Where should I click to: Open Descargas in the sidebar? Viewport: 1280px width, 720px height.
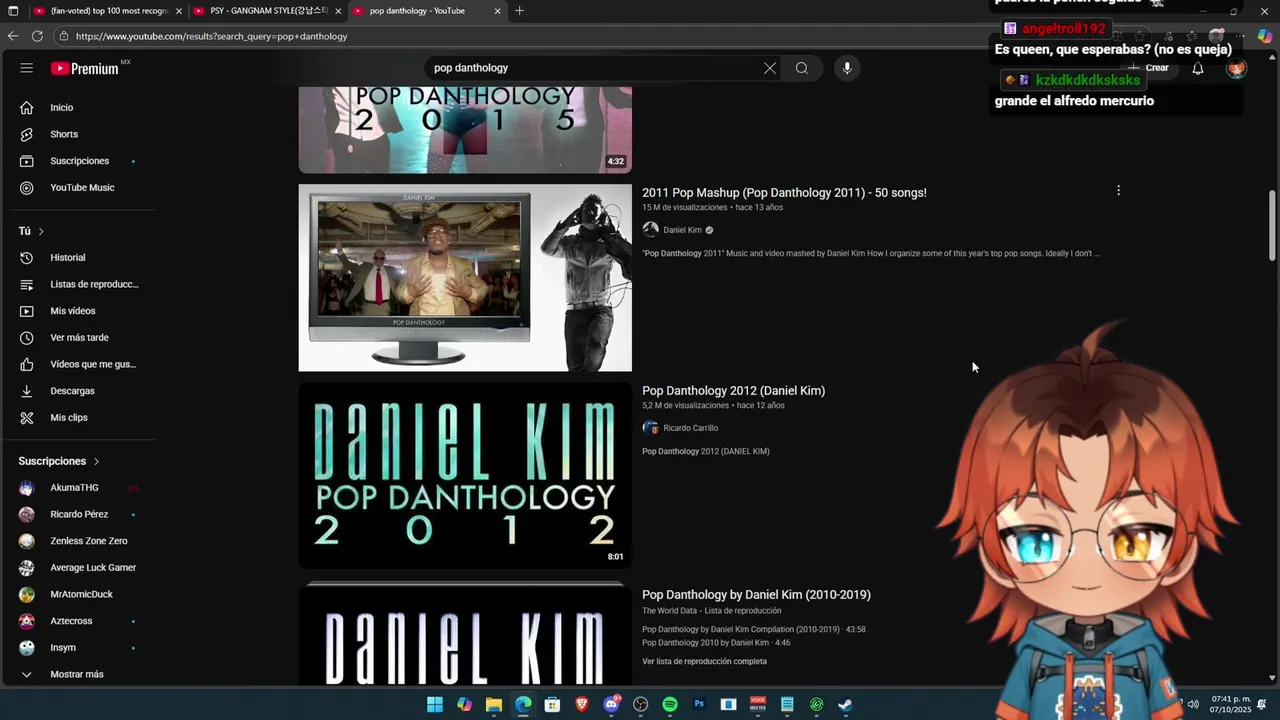tap(72, 391)
